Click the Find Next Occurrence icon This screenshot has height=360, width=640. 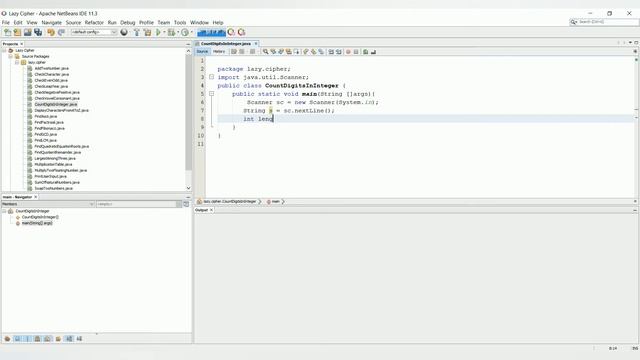coord(281,52)
